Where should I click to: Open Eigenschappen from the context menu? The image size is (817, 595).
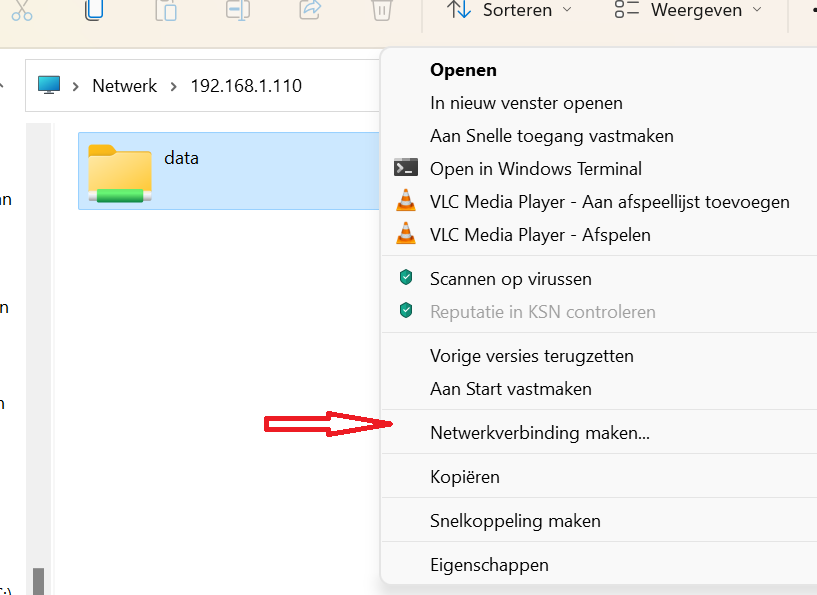(x=489, y=564)
